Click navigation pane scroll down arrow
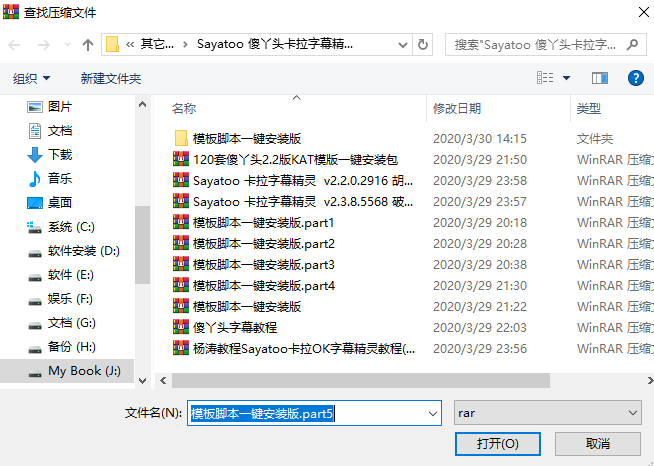Image resolution: width=654 pixels, height=466 pixels. (x=142, y=380)
